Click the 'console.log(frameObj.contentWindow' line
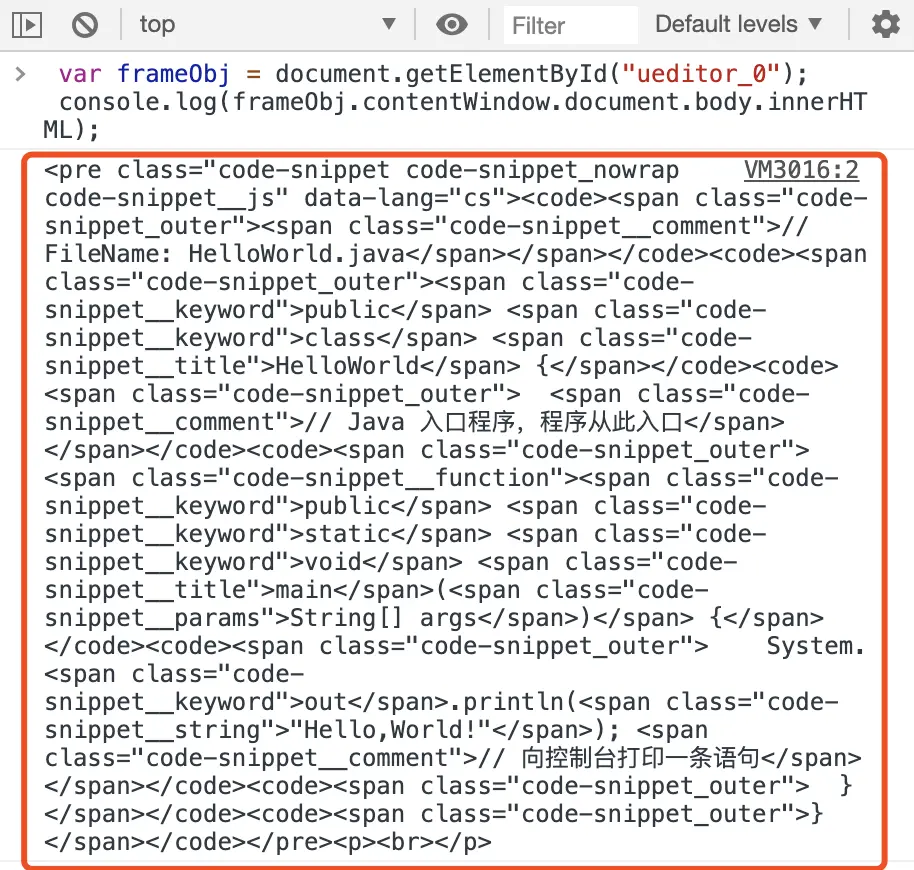The width and height of the screenshot is (914, 870). [463, 102]
